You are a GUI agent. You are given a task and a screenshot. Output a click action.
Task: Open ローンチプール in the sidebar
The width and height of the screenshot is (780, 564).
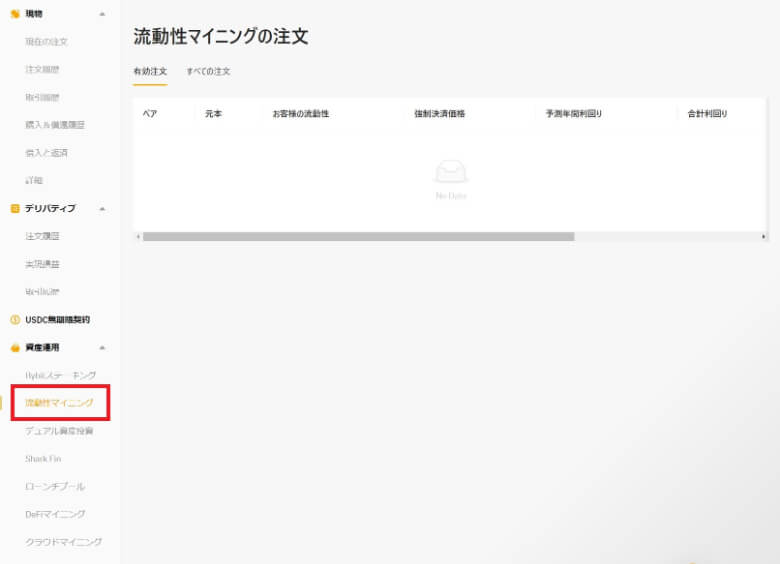pos(55,486)
